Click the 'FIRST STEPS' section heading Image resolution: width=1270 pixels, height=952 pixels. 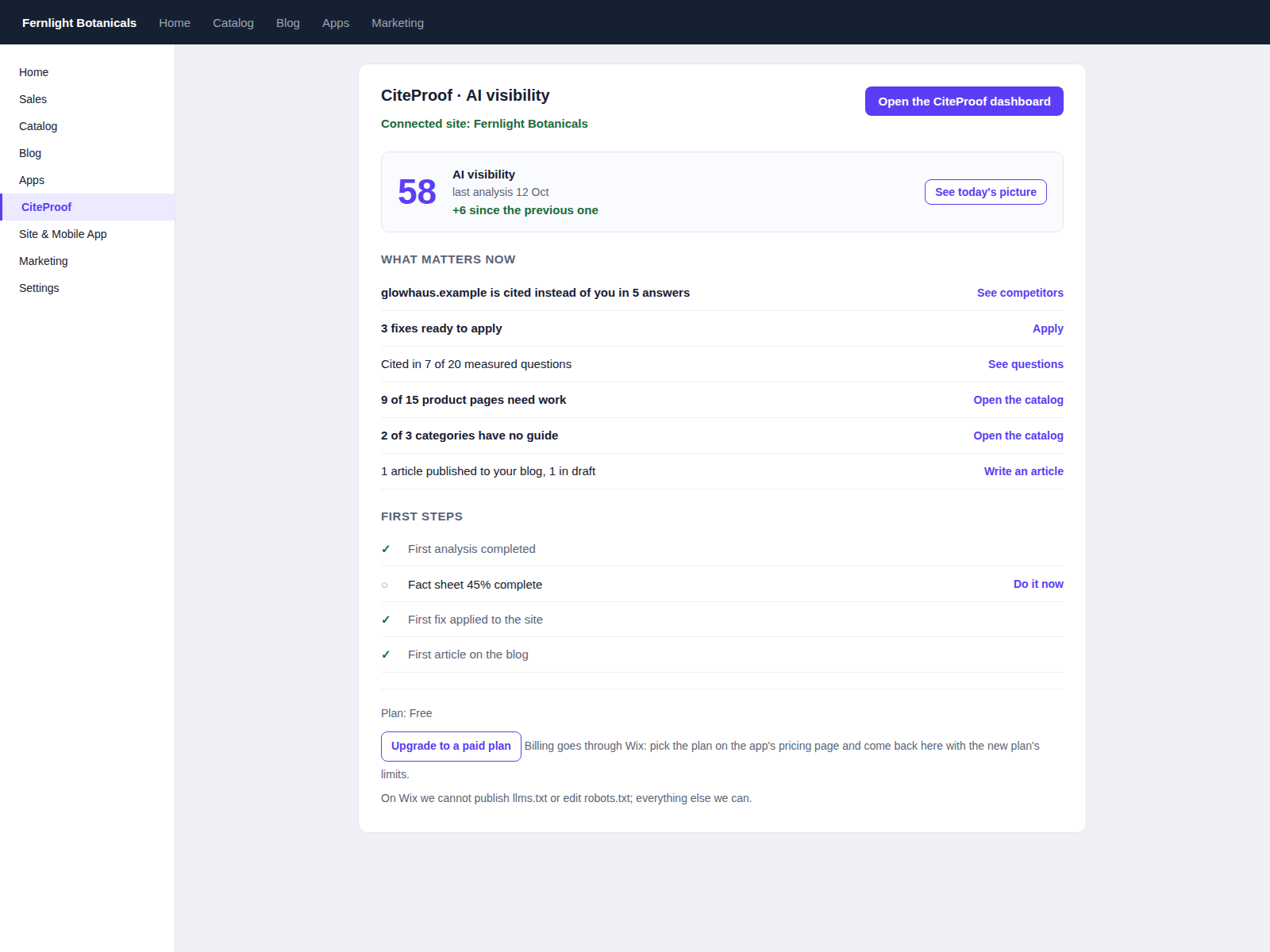(421, 516)
